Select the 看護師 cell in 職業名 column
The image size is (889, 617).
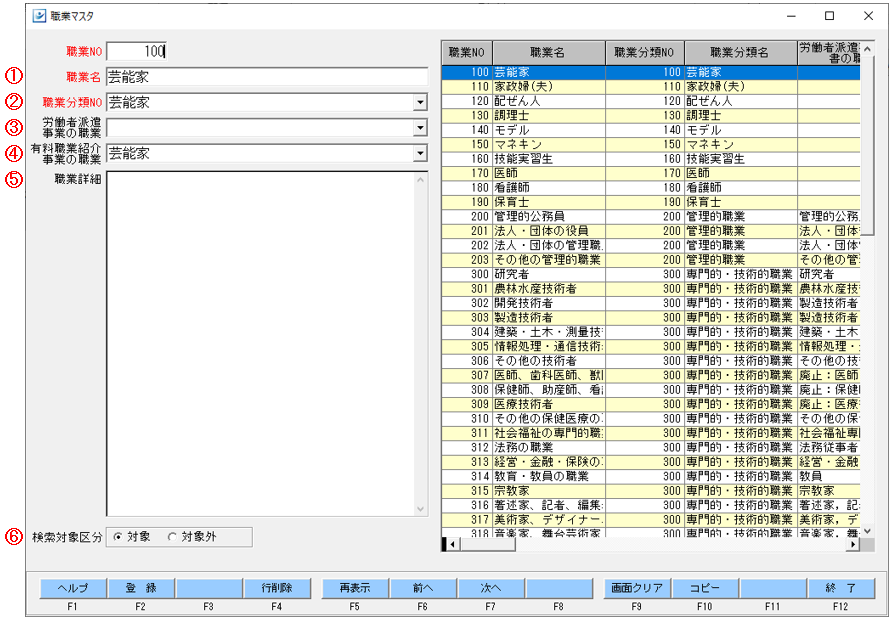coord(548,188)
